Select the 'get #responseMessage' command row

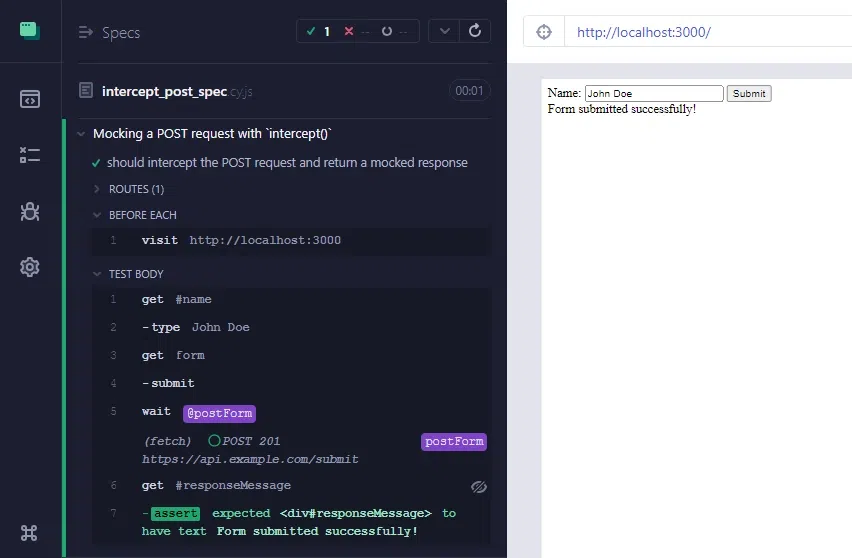(x=291, y=486)
